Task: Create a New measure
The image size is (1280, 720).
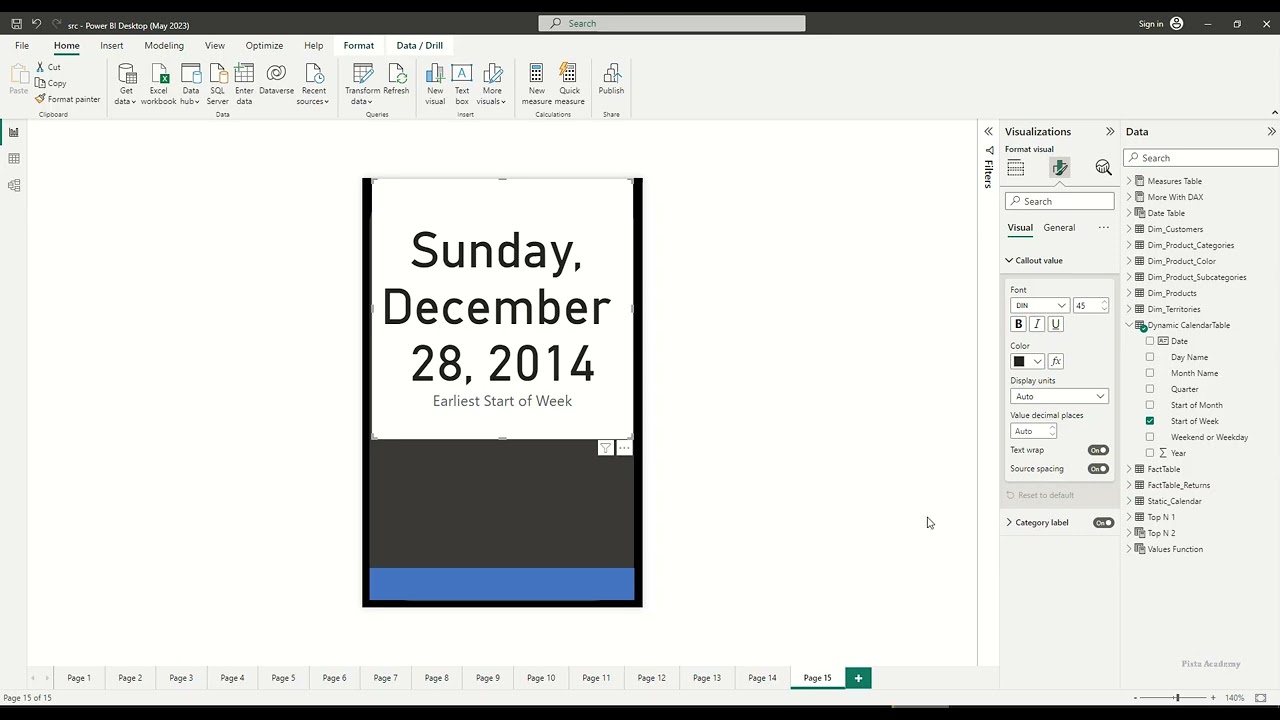Action: coord(536,84)
